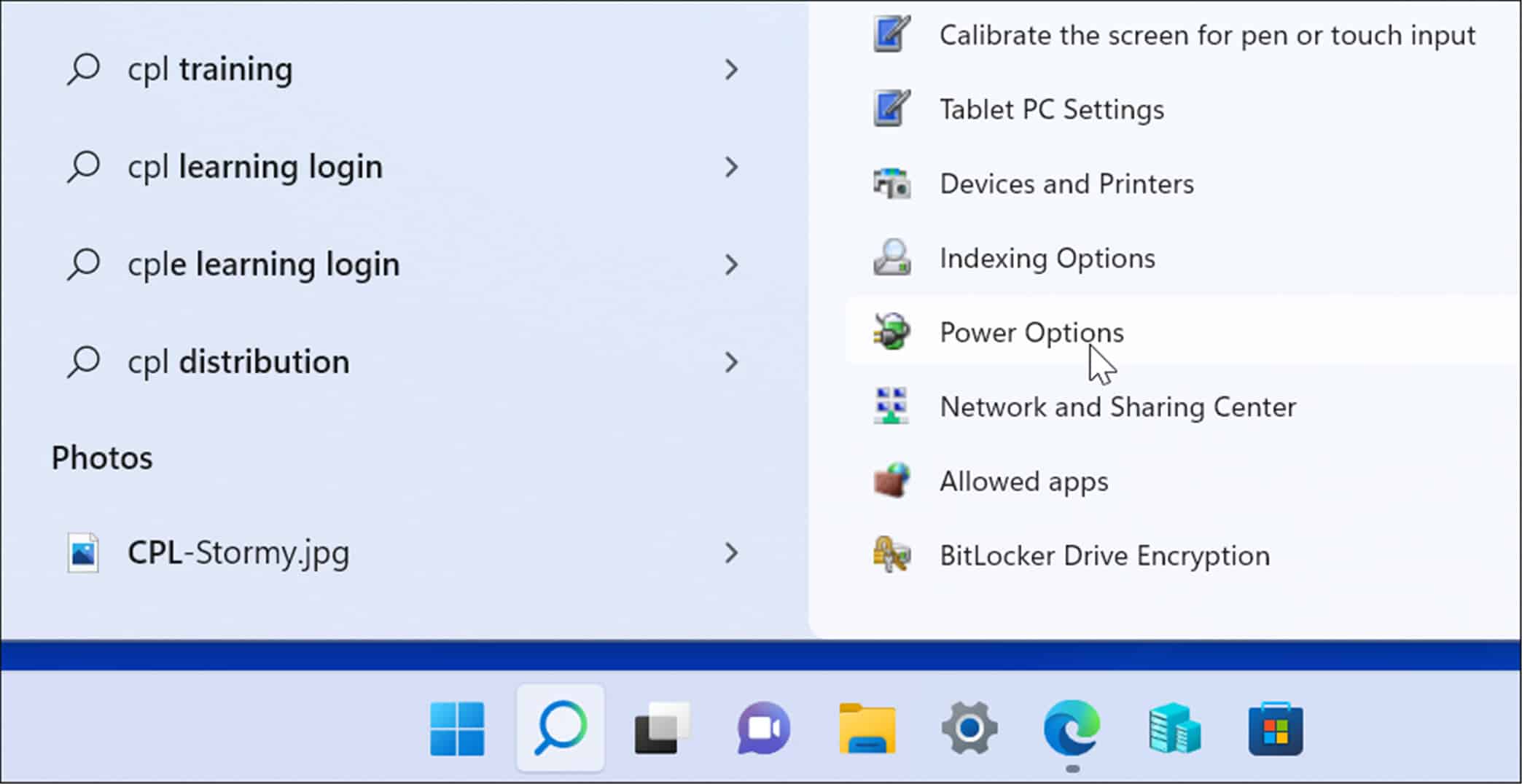The image size is (1522, 784).
Task: Open File Explorer from the taskbar
Action: coord(866,726)
